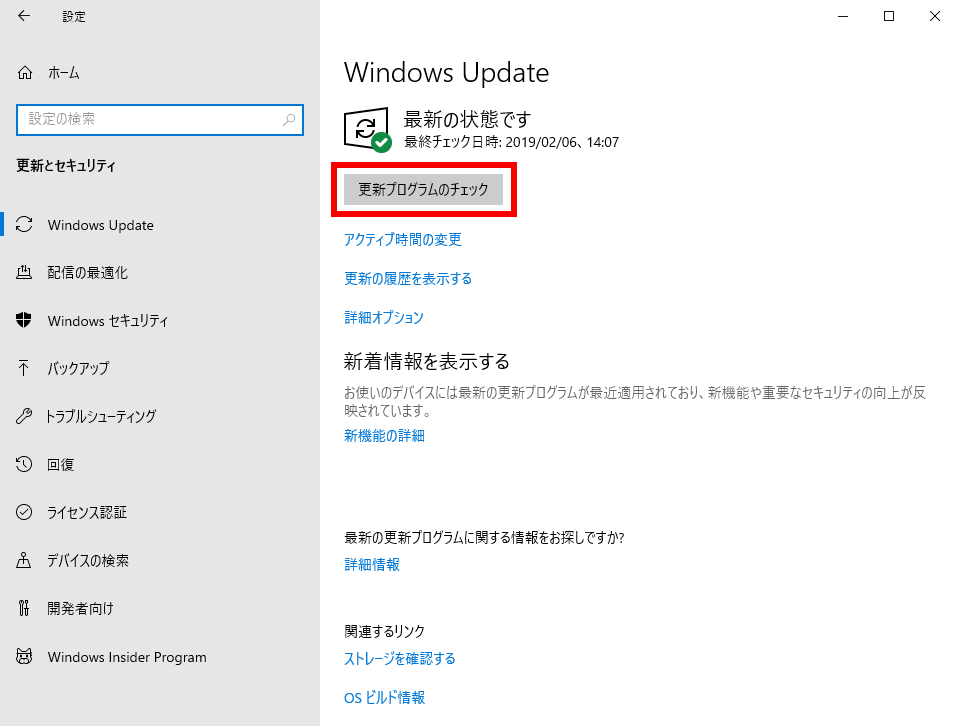The image size is (958, 726).
Task: Click the Windows セキュリティ shield icon
Action: pyautogui.click(x=26, y=321)
